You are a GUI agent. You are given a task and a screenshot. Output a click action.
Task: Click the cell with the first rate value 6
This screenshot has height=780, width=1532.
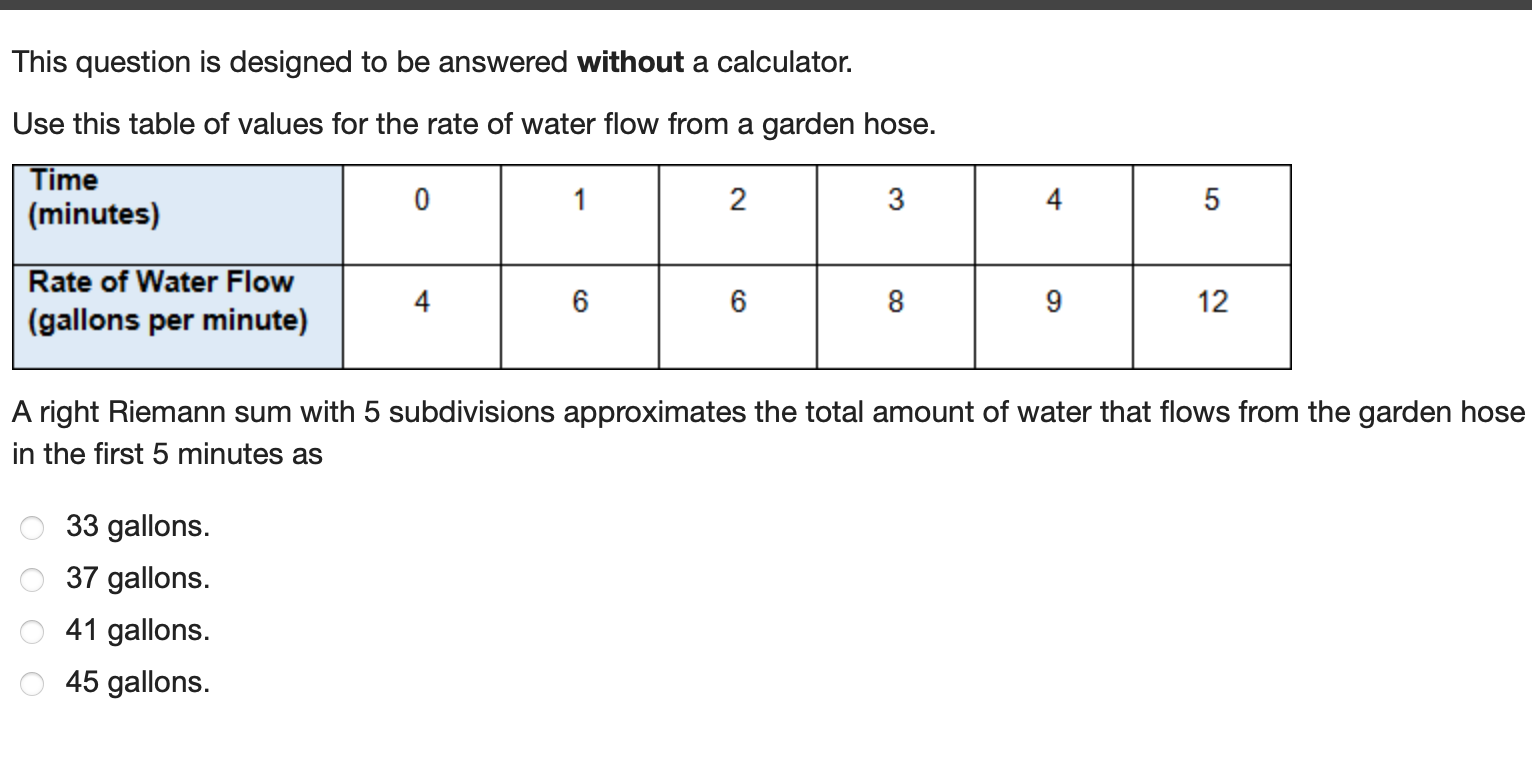(x=579, y=300)
